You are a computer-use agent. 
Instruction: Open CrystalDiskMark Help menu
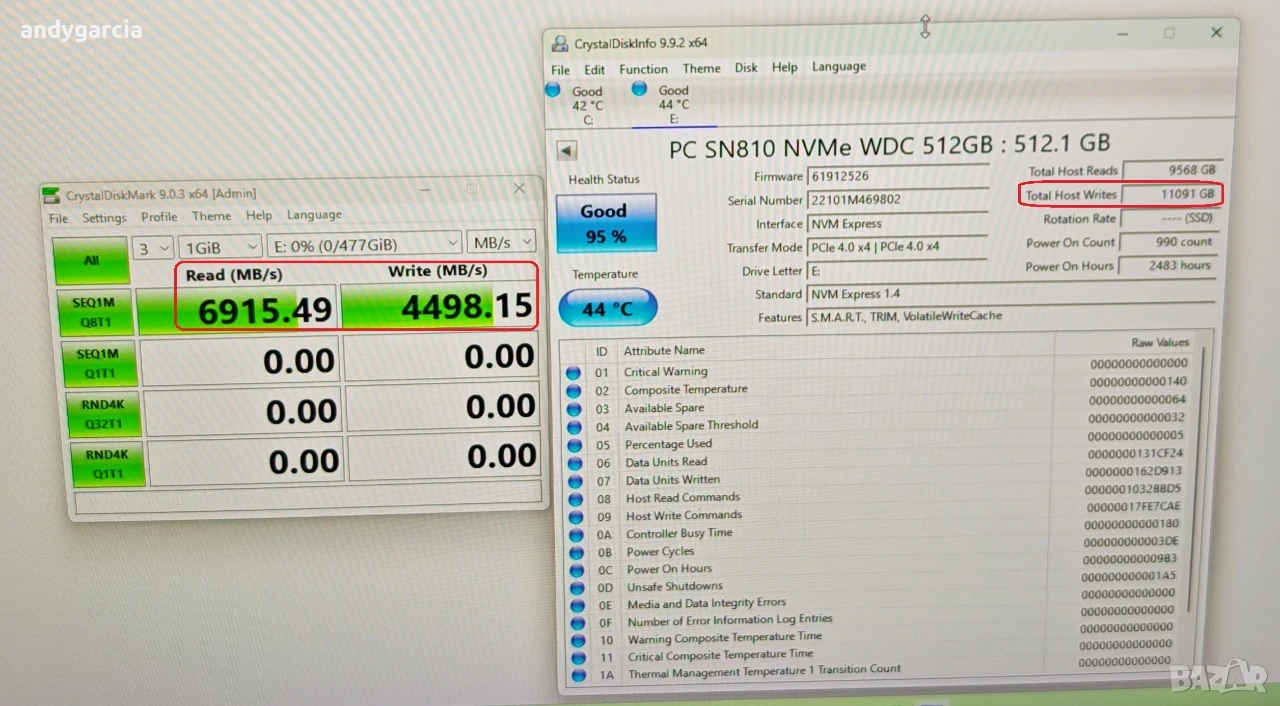coord(259,216)
